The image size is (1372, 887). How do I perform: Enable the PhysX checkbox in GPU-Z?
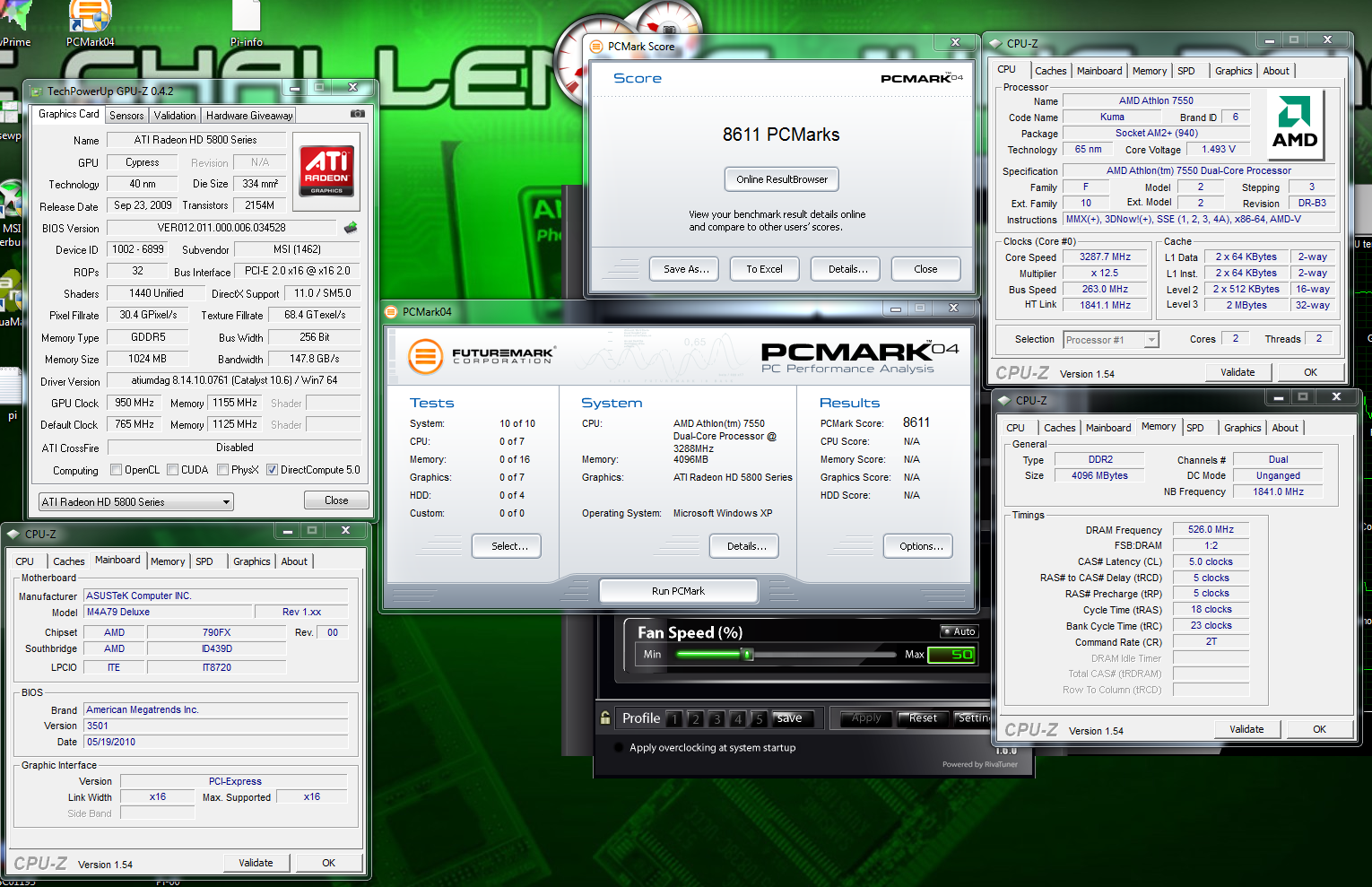[222, 470]
